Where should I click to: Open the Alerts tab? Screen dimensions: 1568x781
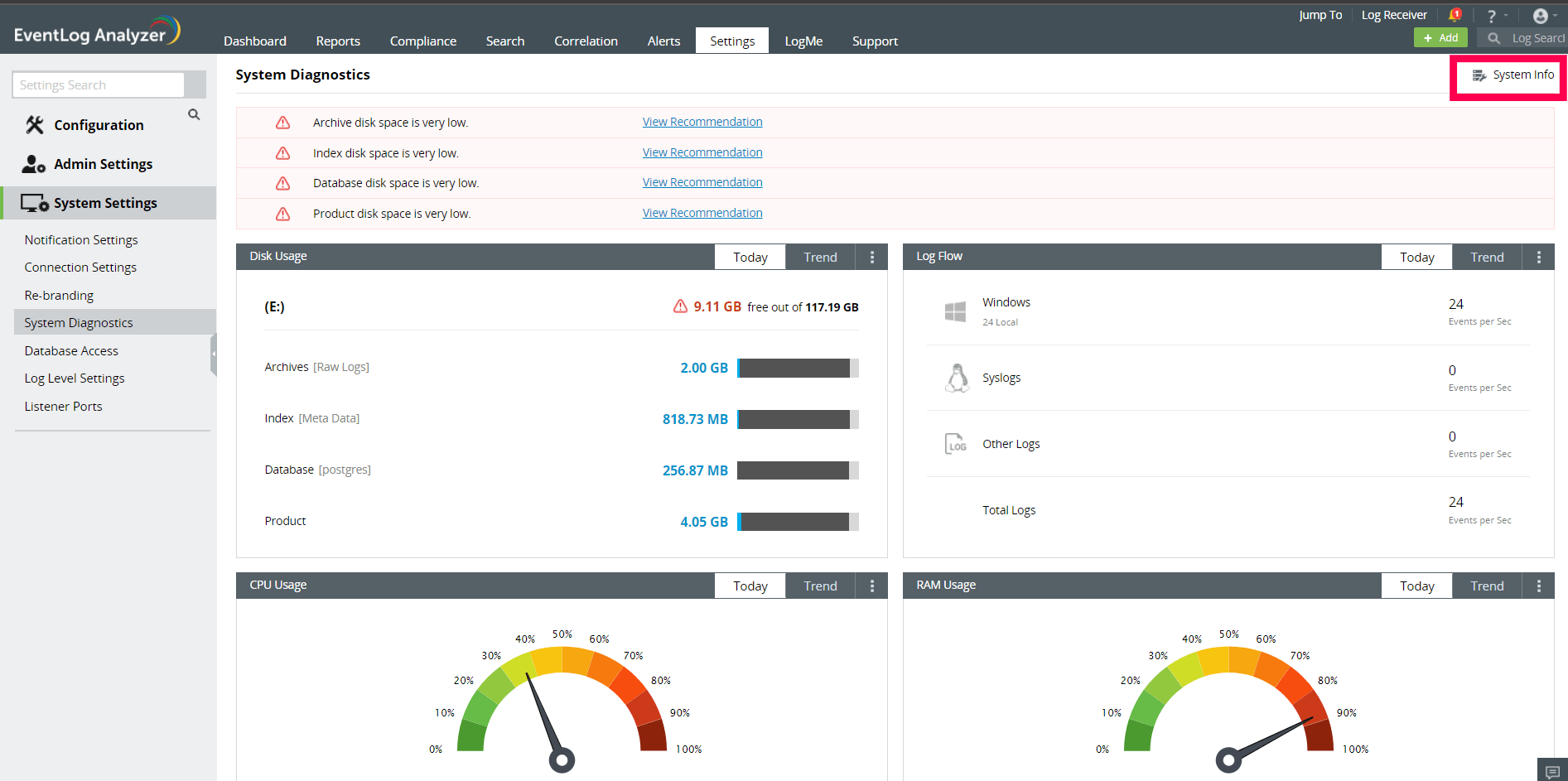click(664, 41)
